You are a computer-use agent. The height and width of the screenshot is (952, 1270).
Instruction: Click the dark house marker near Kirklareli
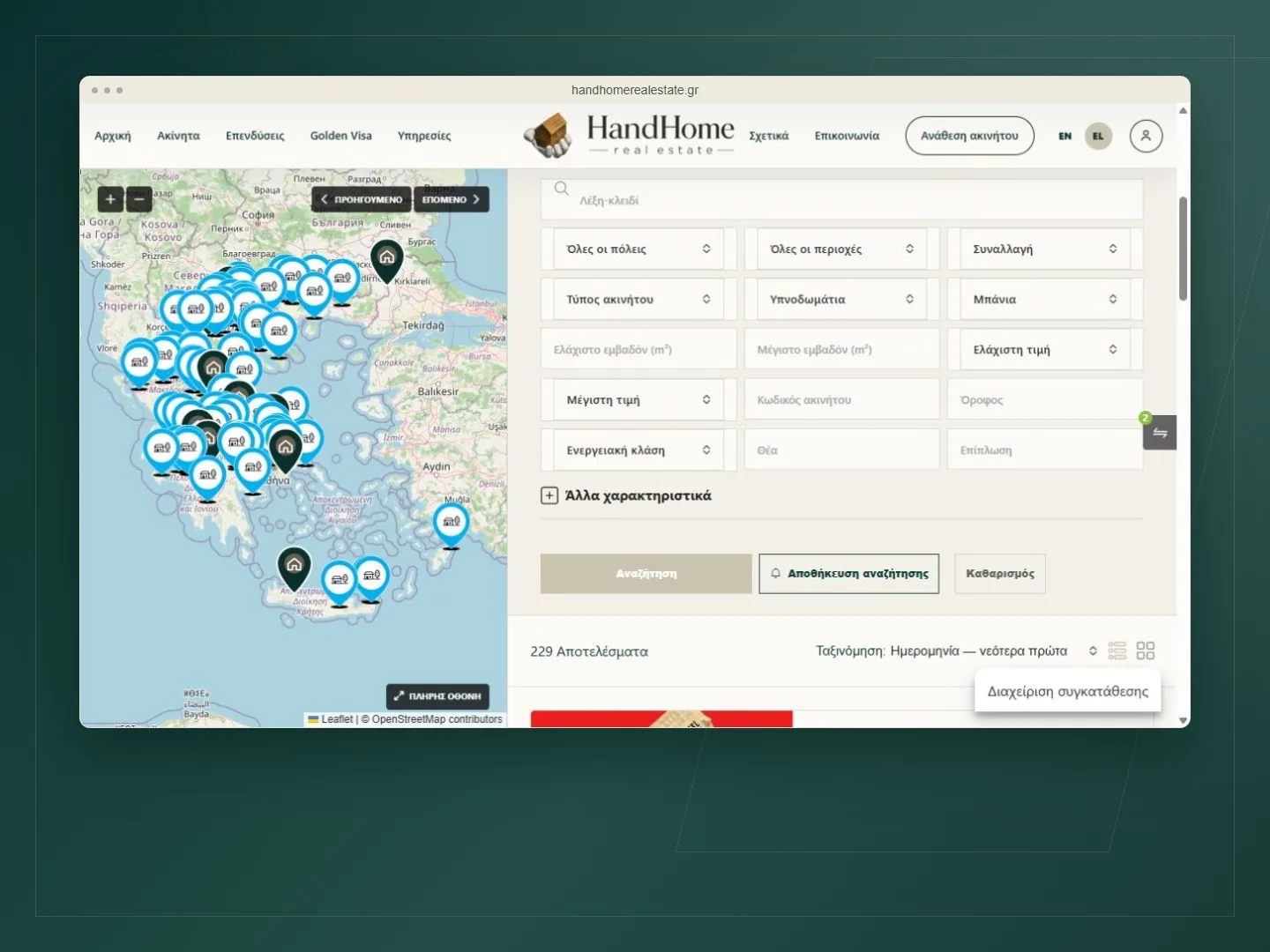pos(386,260)
